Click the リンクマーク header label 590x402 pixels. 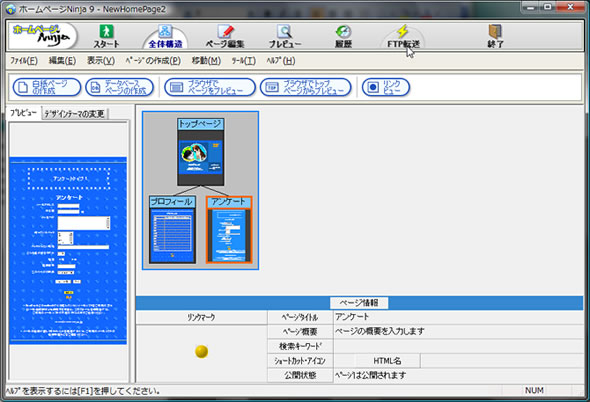[201, 318]
